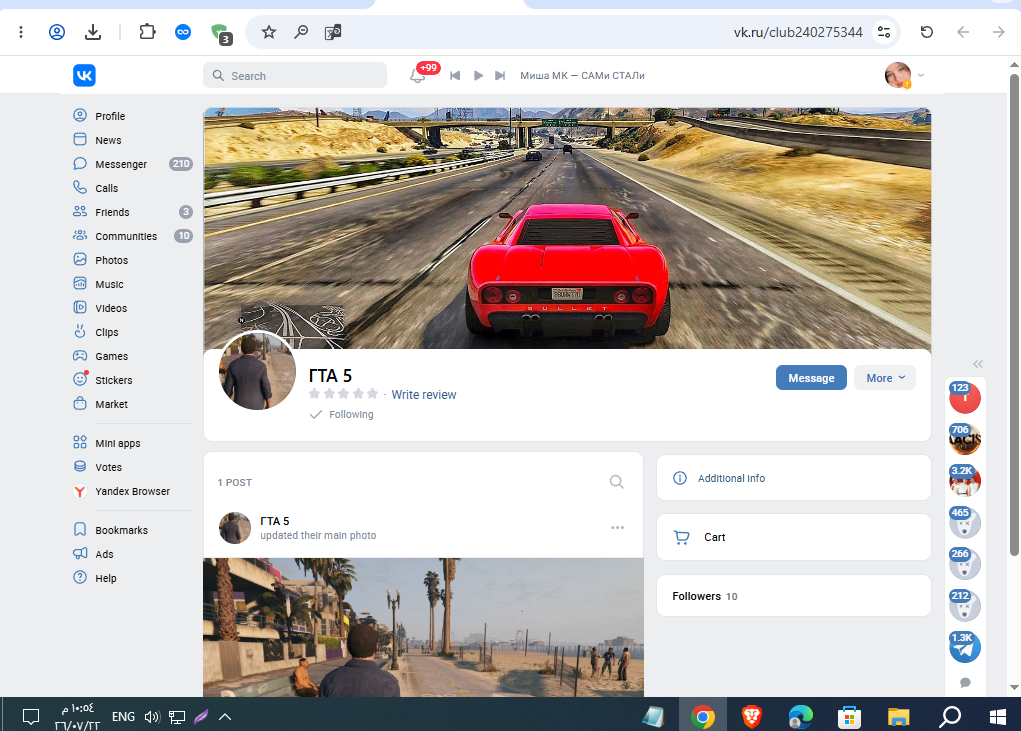
Task: Search within community posts
Action: [617, 482]
